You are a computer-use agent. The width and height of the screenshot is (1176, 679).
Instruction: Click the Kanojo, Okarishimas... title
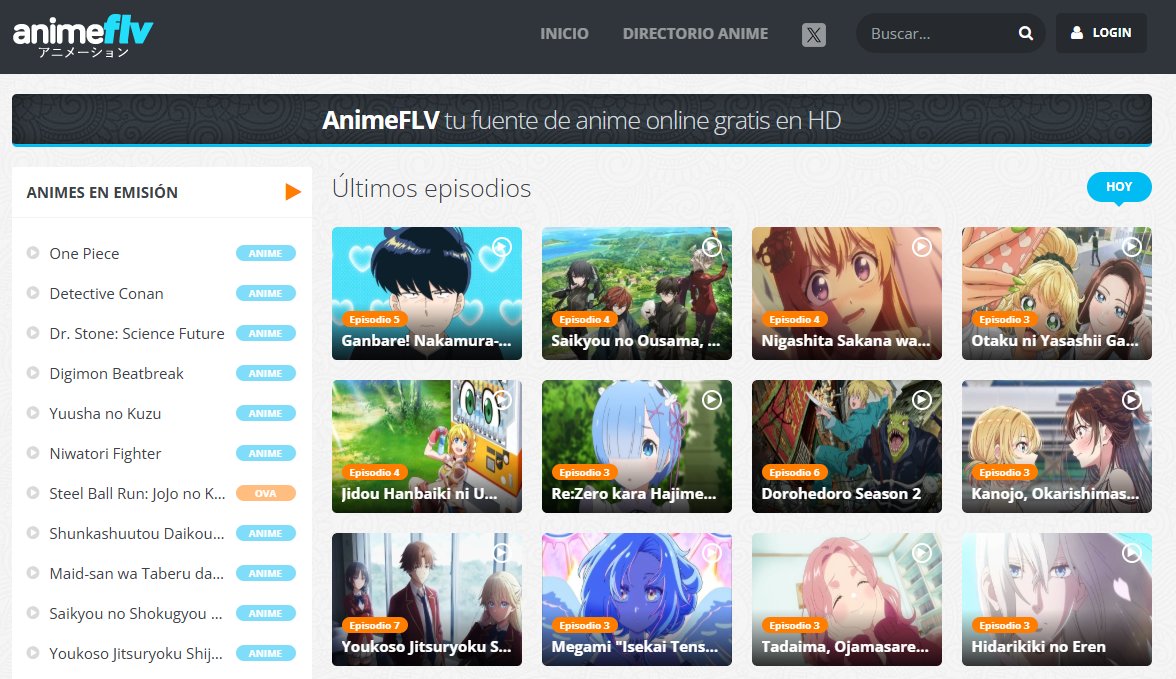coord(1055,494)
